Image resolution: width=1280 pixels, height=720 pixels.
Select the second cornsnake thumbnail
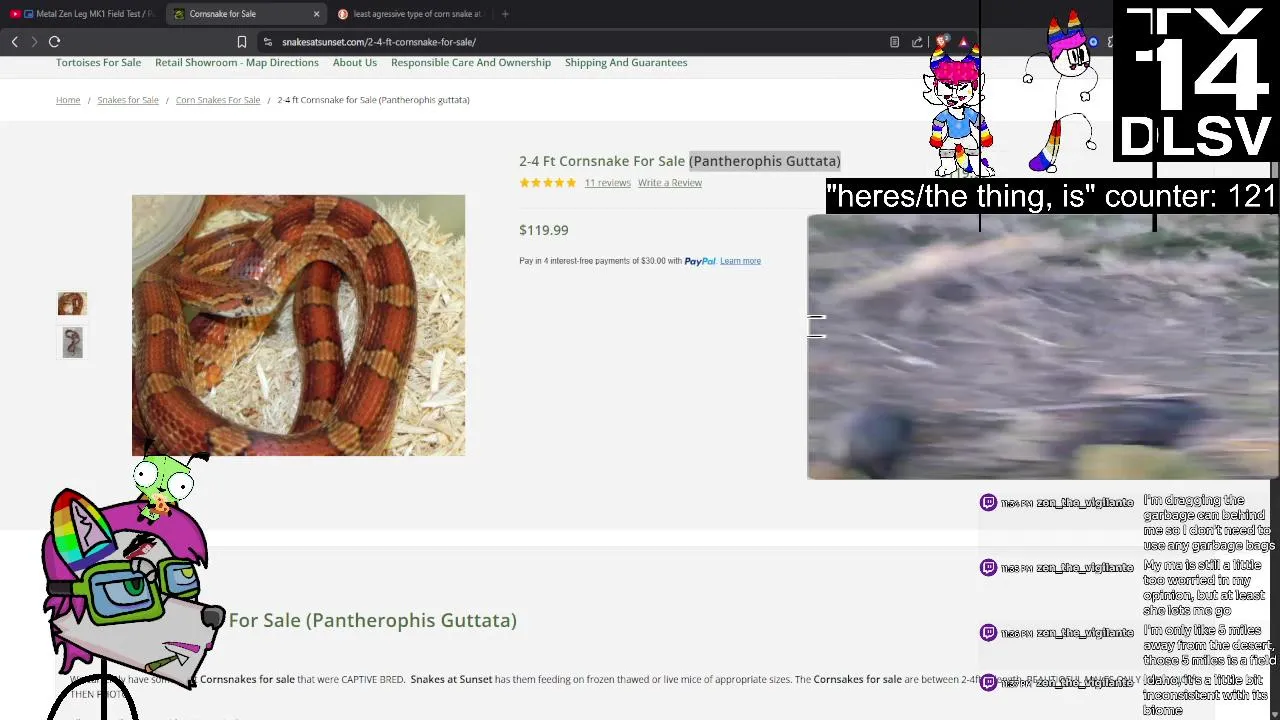[x=72, y=343]
